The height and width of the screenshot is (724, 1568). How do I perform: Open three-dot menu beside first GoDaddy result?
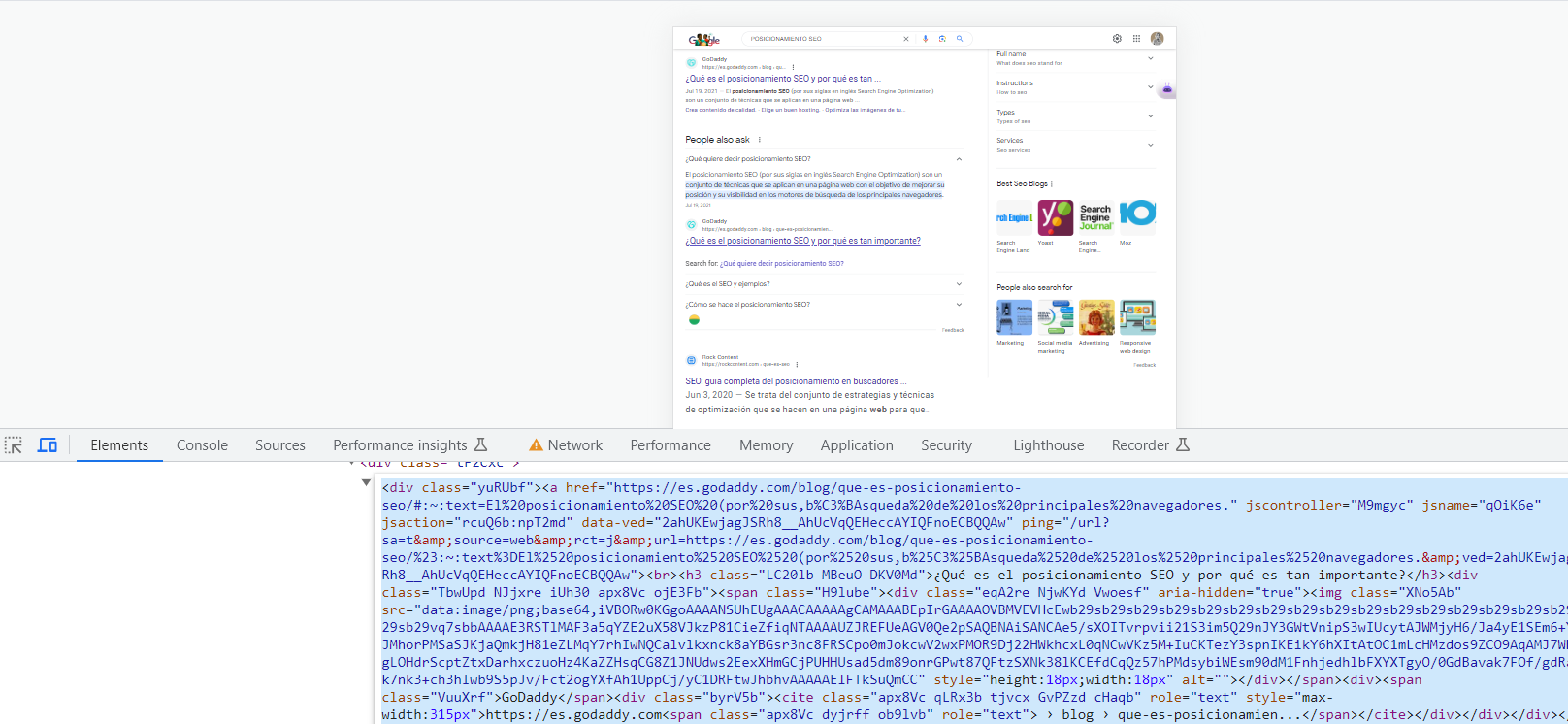pyautogui.click(x=793, y=67)
